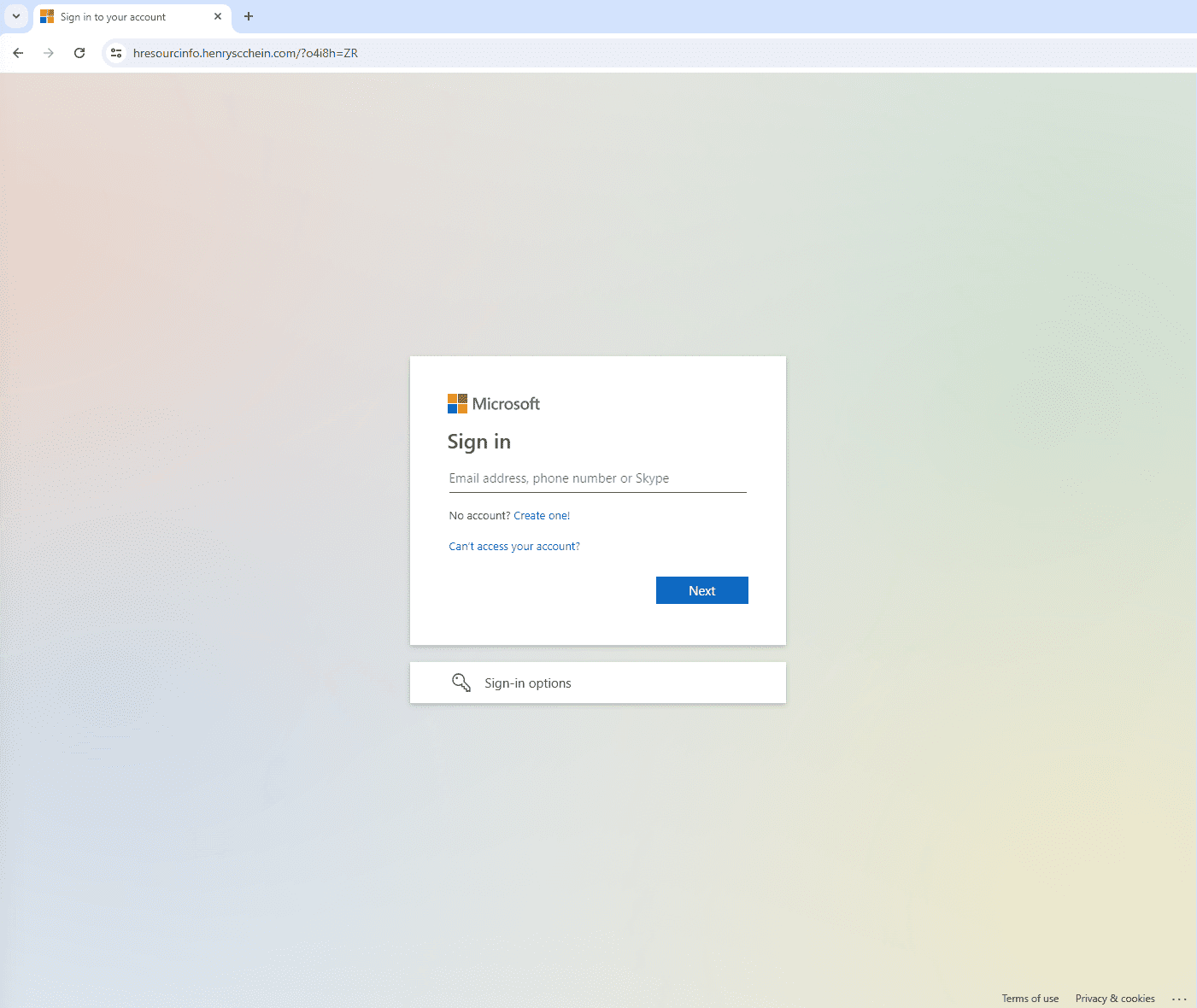Open the Terms of use link
This screenshot has height=1008, width=1197.
(x=1030, y=999)
